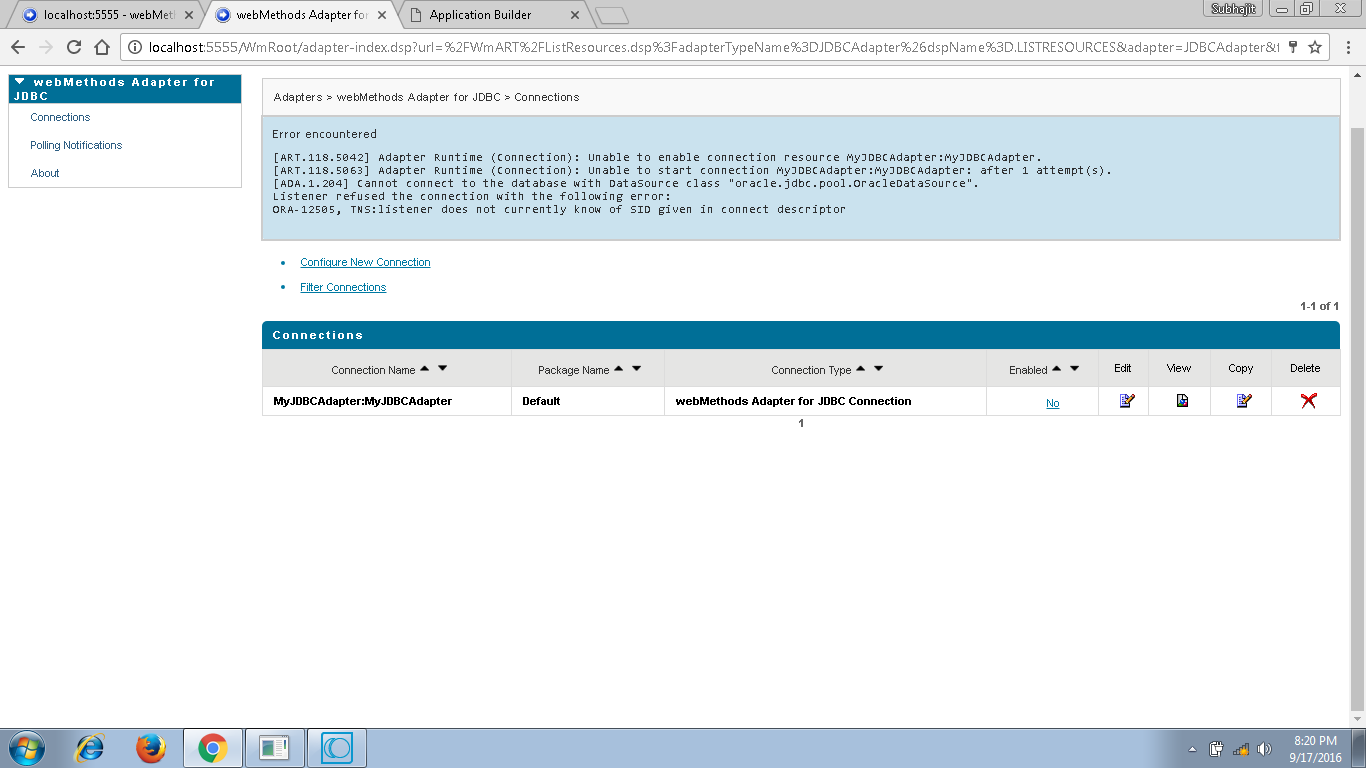Viewport: 1366px width, 768px height.
Task: Click the network signal tray icon
Action: point(1241,749)
